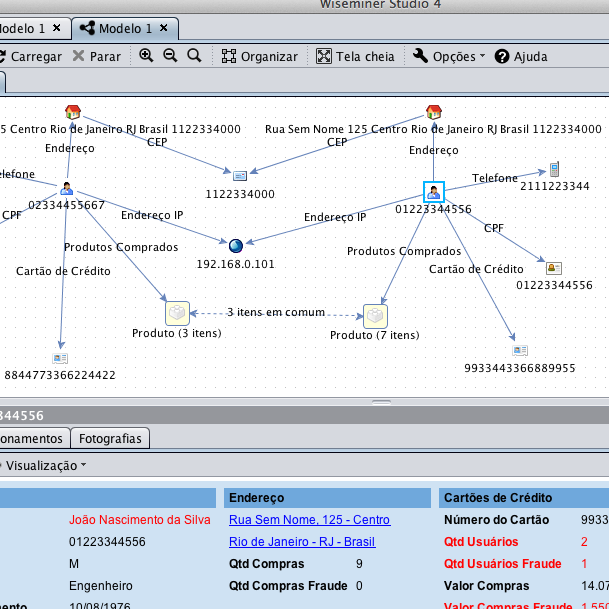Open the Rua Sem Nome, 125 - Centro link
Viewport: 609px width, 609px height.
tap(310, 520)
